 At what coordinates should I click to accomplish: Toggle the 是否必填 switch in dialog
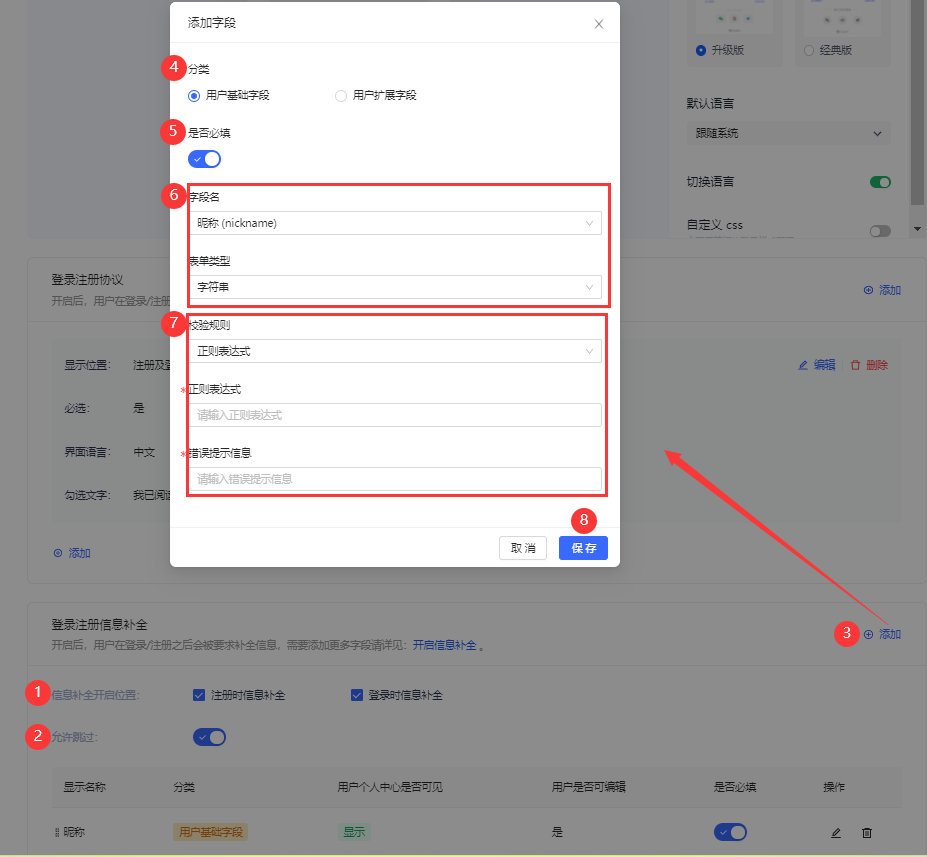click(204, 159)
